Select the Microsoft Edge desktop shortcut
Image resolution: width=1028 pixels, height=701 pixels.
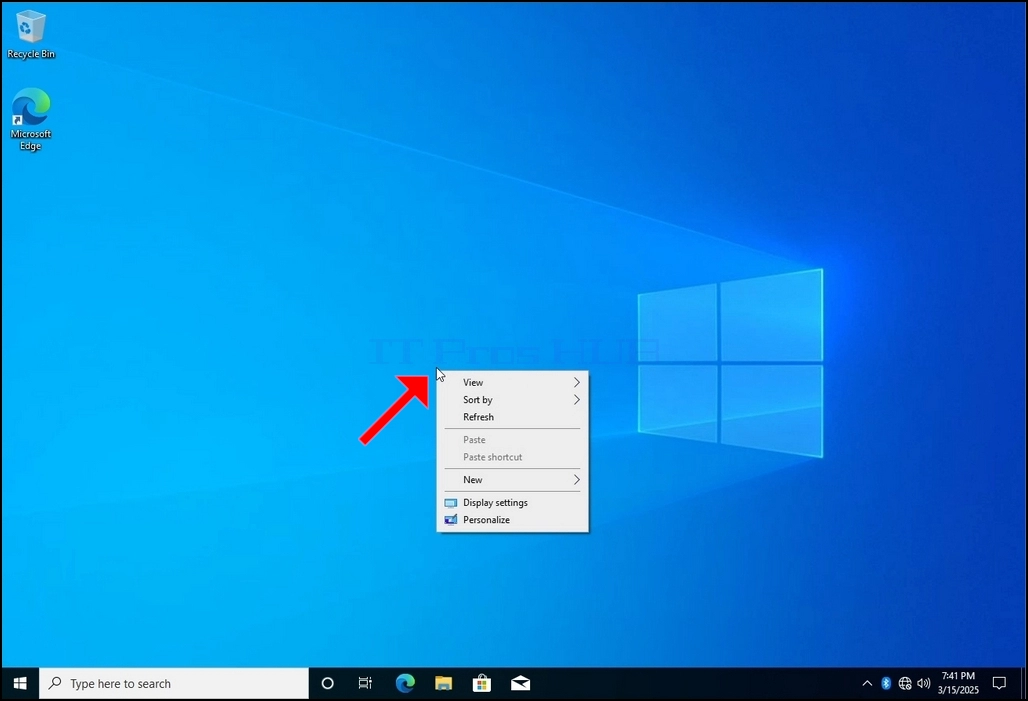(x=30, y=119)
